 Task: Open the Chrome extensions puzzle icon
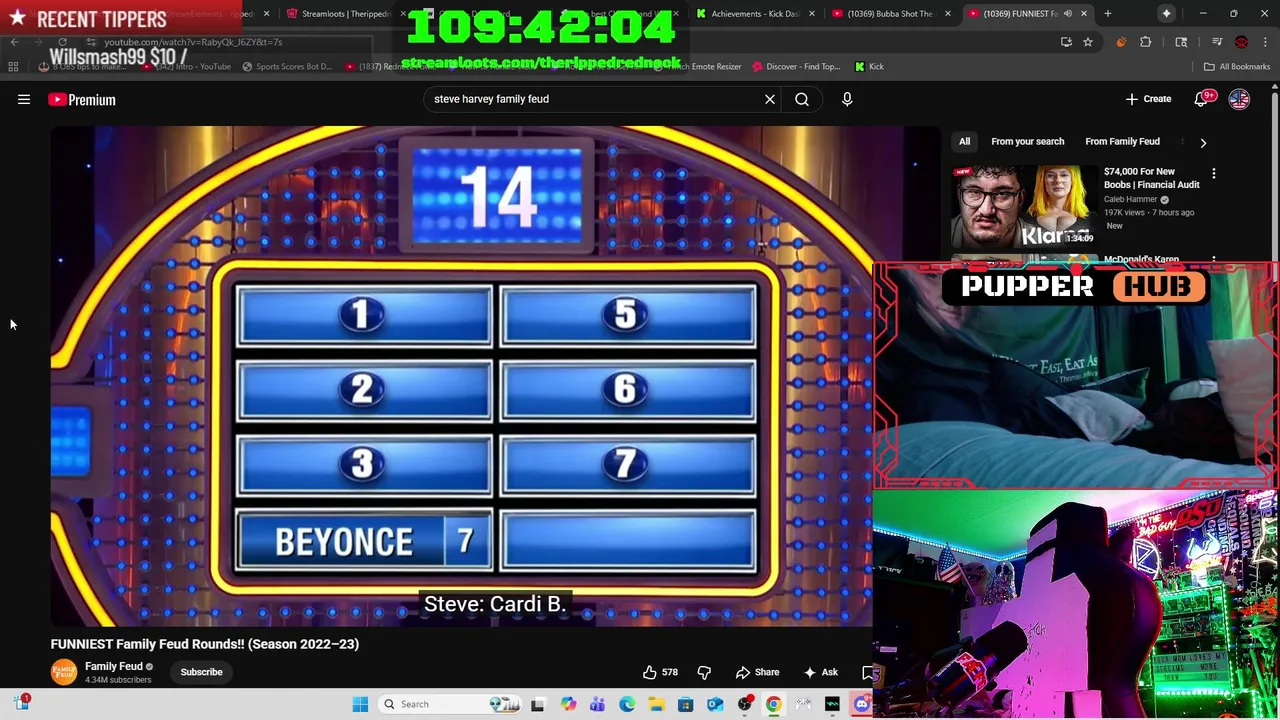[1146, 42]
